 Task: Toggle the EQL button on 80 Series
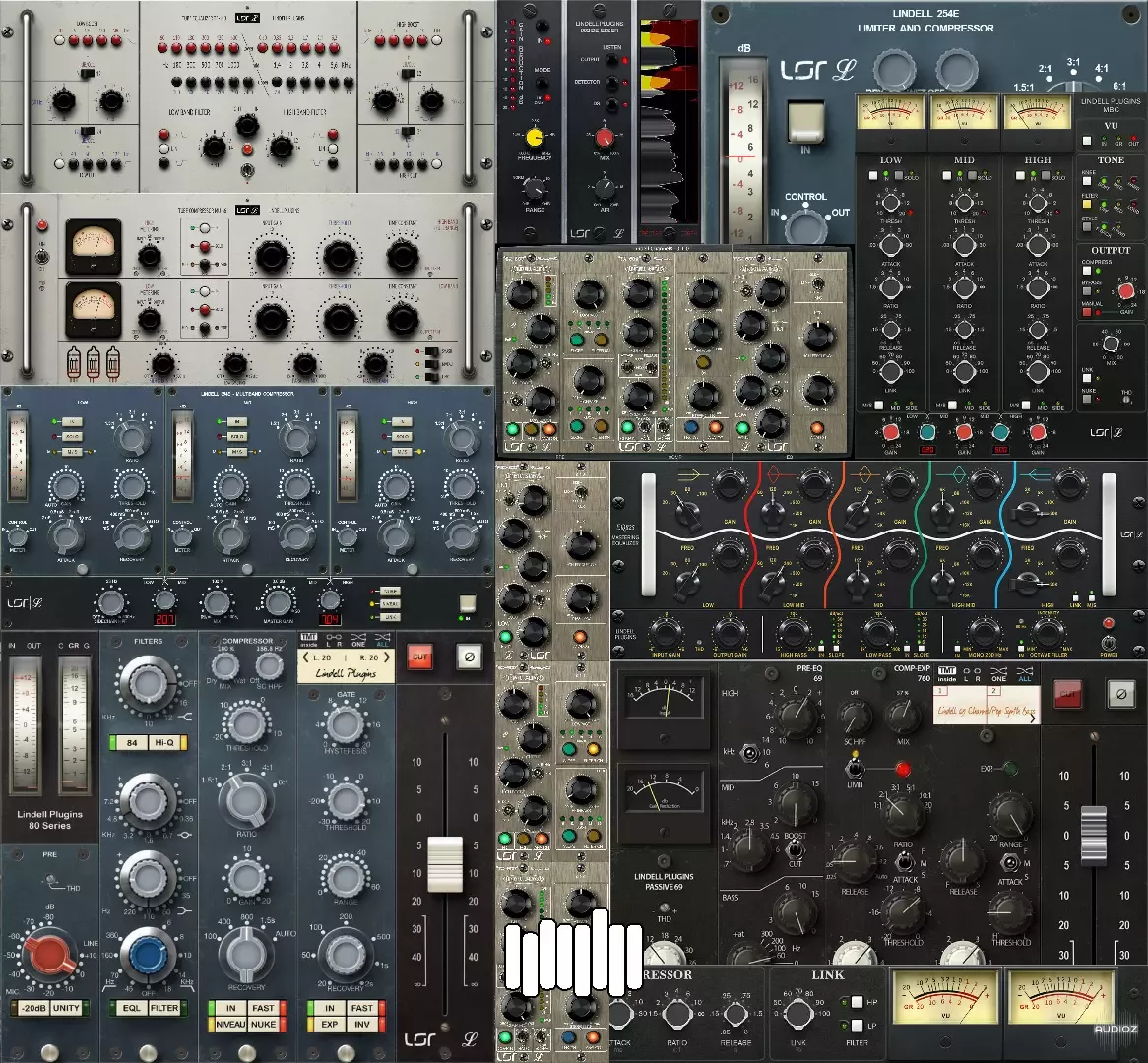pyautogui.click(x=132, y=1008)
